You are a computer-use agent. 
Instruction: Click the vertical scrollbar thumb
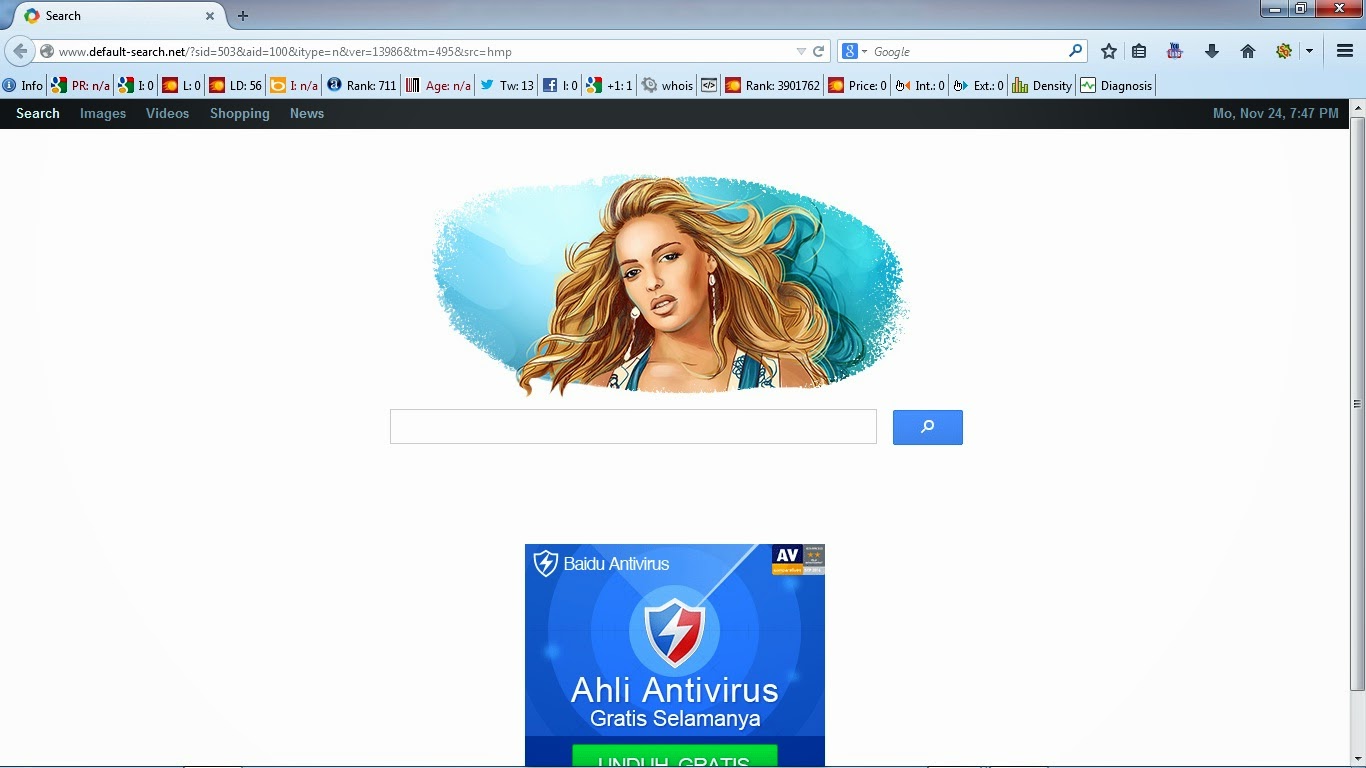pos(1357,404)
